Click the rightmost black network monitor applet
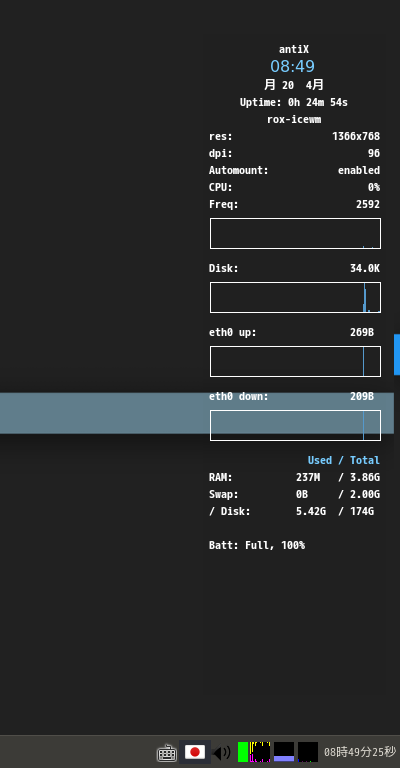This screenshot has width=400, height=768. (x=308, y=752)
